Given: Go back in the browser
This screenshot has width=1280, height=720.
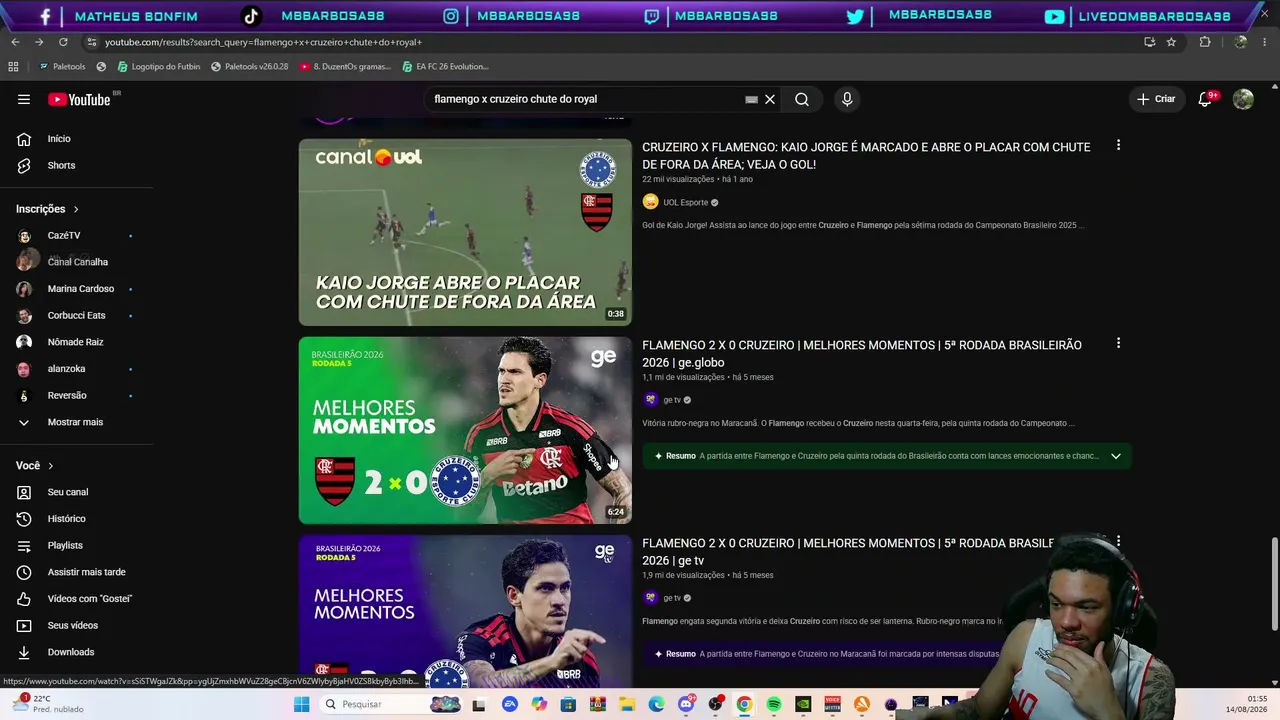Looking at the screenshot, I should pos(15,42).
